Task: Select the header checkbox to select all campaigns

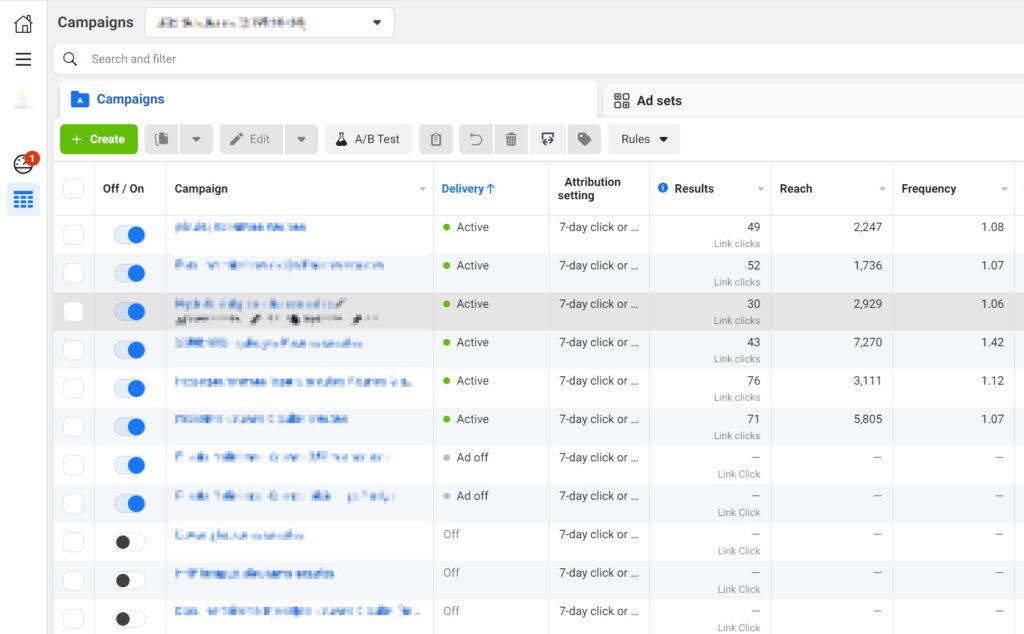Action: pyautogui.click(x=72, y=188)
